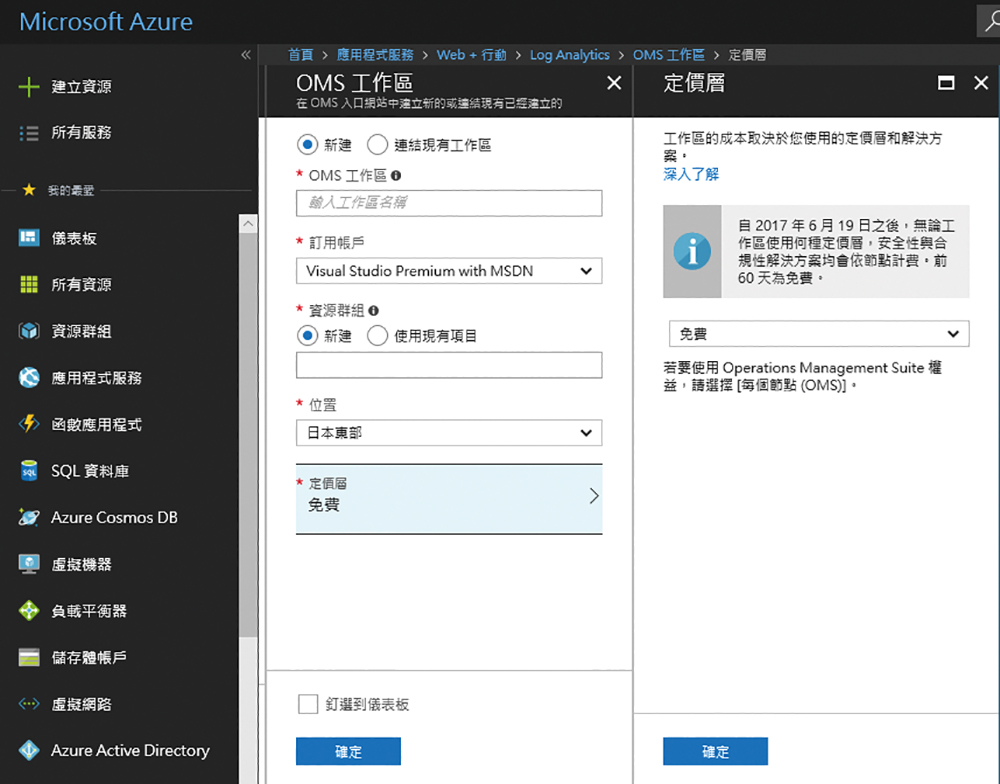This screenshot has width=1000, height=784.
Task: Go to App Services breadcrumb
Action: tap(375, 55)
